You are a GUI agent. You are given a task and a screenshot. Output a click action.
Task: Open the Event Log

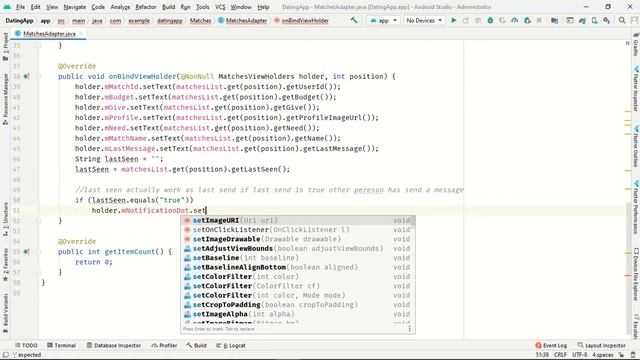pyautogui.click(x=551, y=345)
